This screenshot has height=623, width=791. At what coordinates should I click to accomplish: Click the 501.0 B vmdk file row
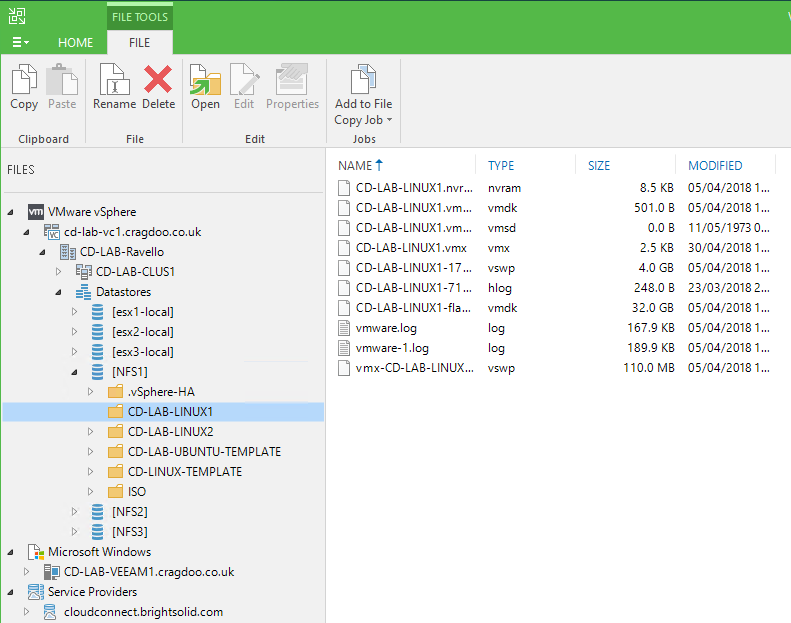pos(554,208)
